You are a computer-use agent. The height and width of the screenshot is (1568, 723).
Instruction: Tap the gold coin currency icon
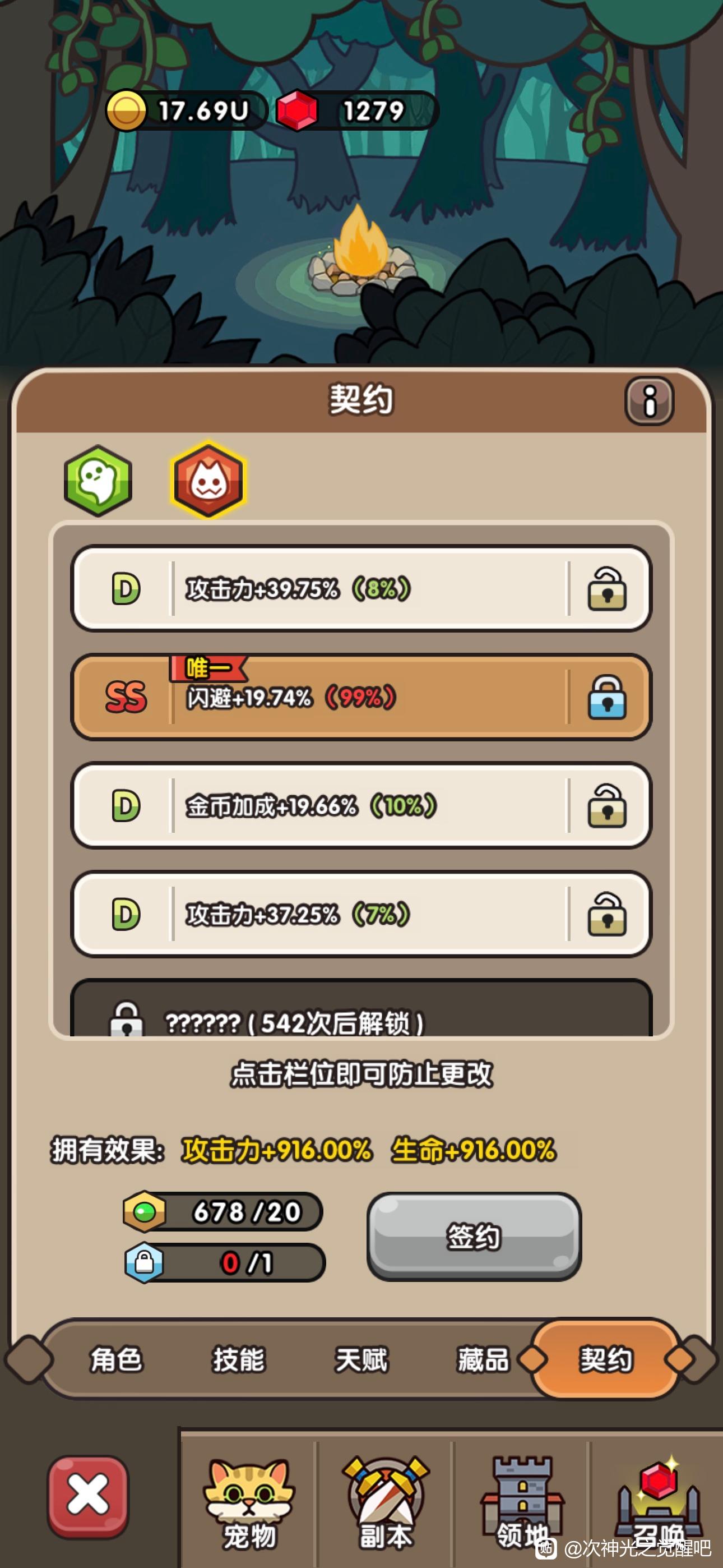point(126,111)
